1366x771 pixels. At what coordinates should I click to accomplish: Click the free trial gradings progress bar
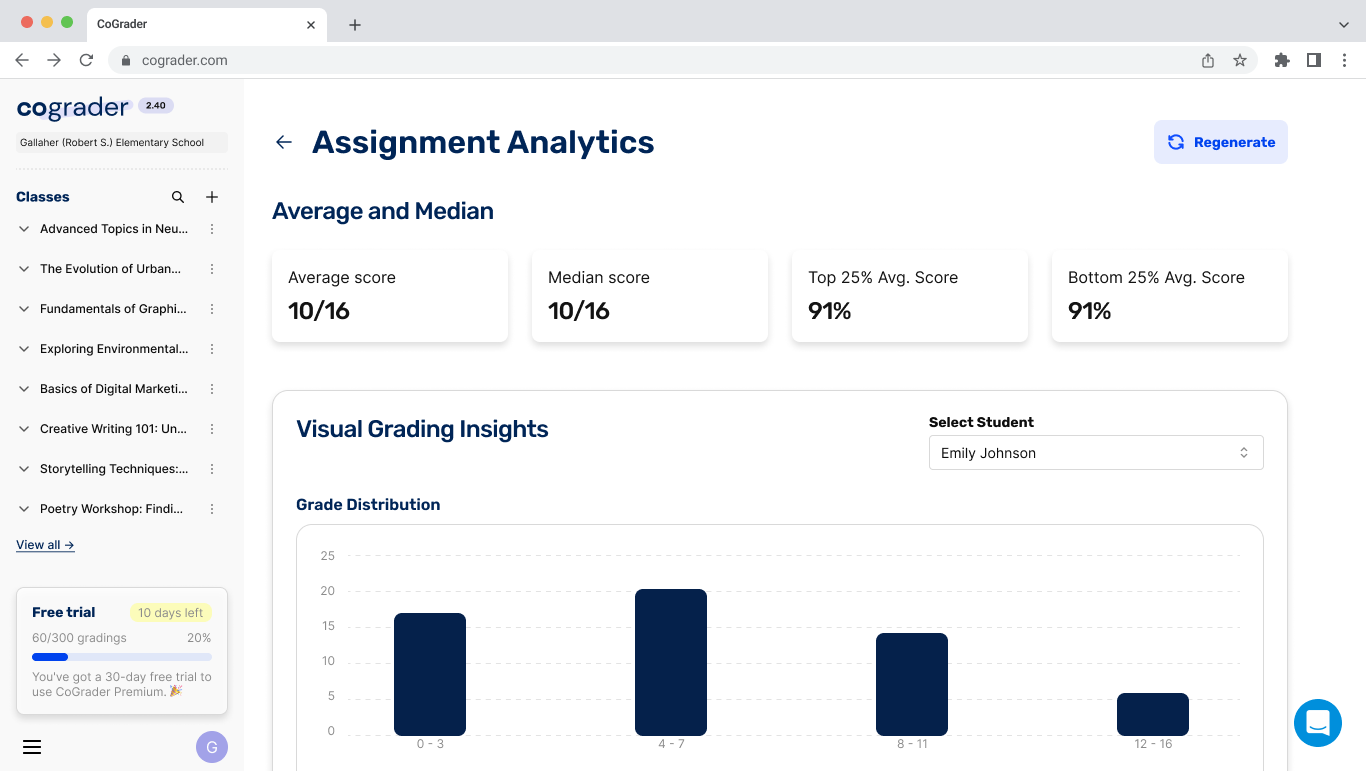[x=121, y=657]
